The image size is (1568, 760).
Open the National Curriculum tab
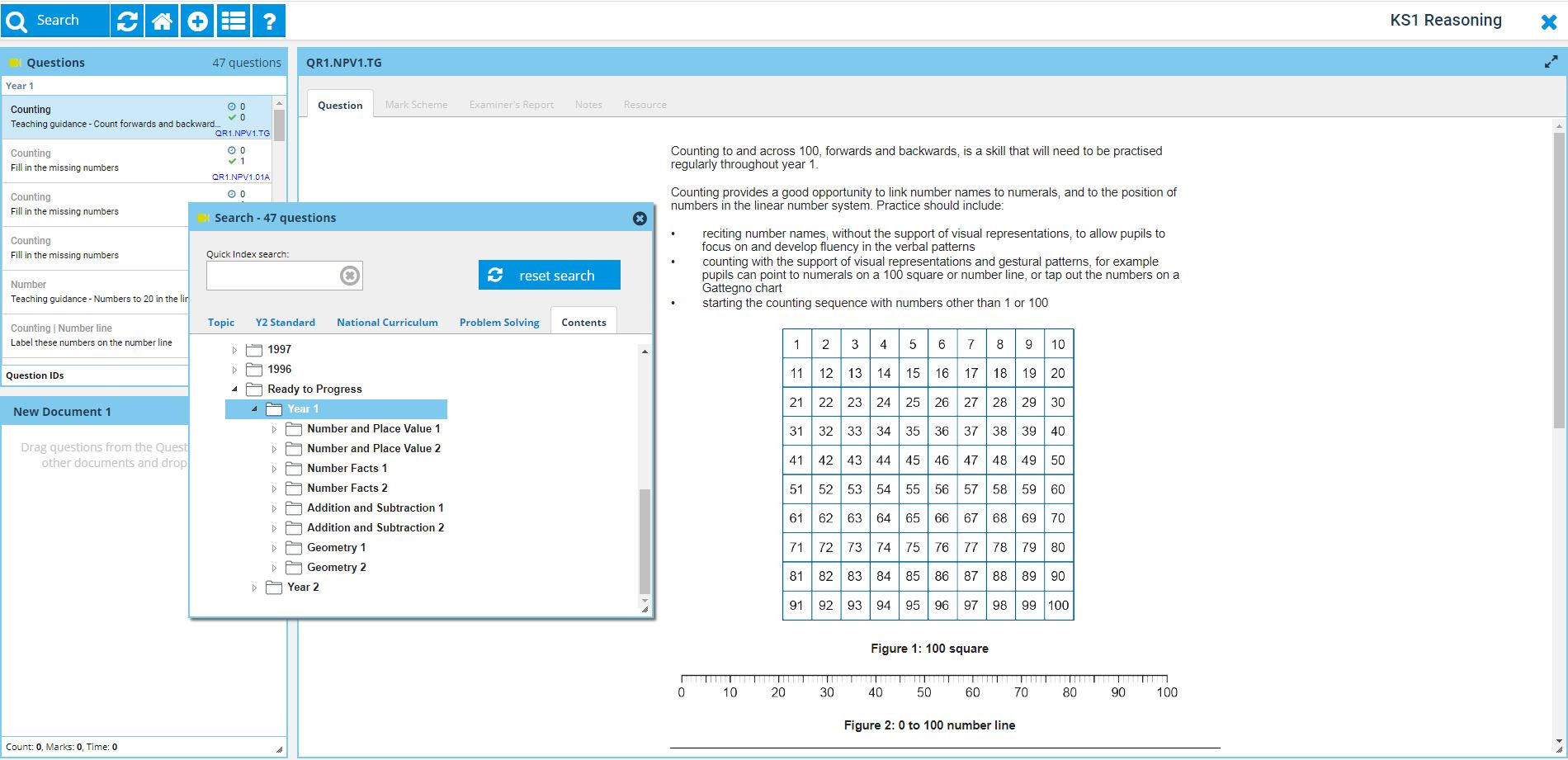(x=387, y=323)
